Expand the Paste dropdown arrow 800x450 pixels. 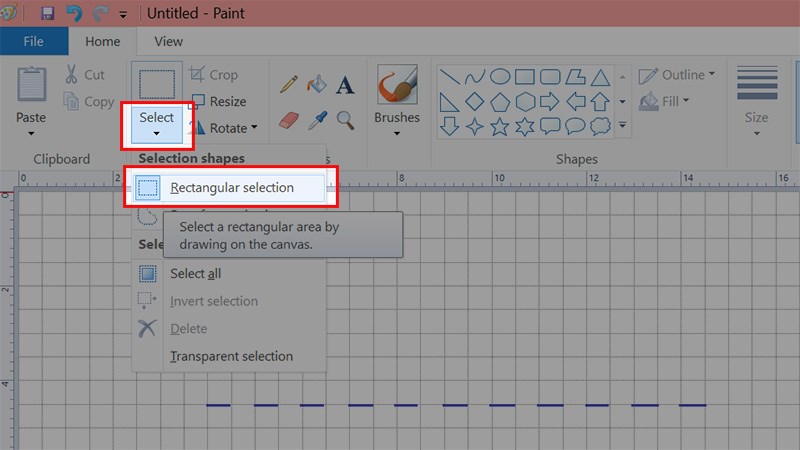point(31,134)
